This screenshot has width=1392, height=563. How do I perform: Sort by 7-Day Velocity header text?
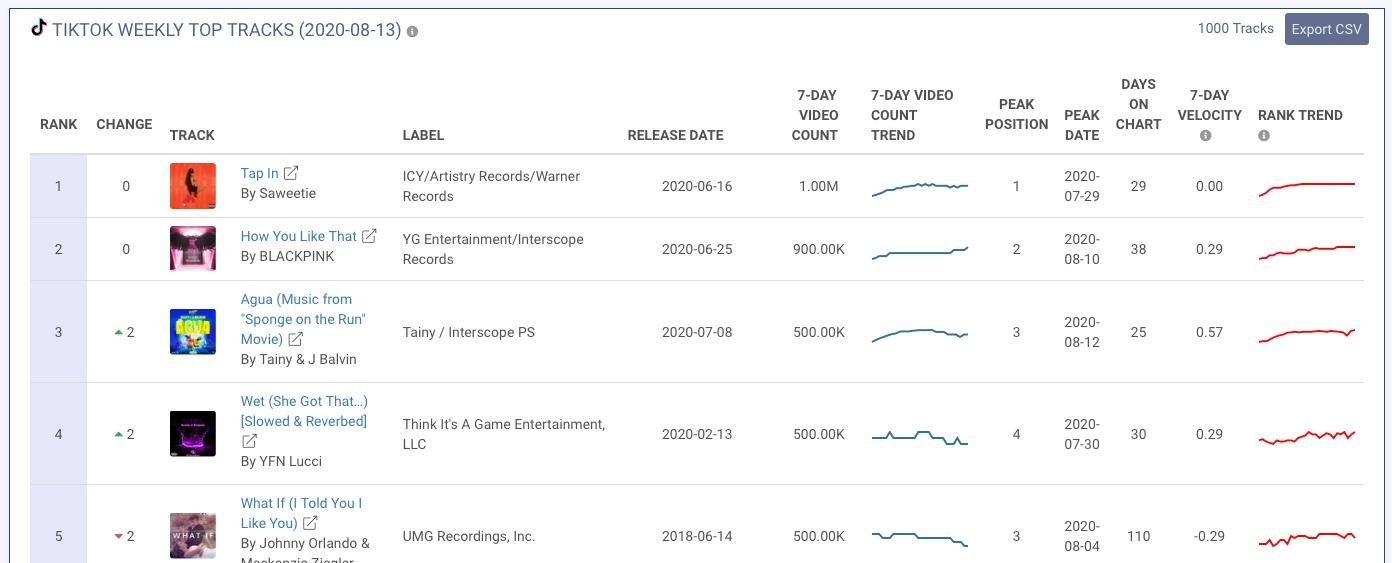[1209, 105]
